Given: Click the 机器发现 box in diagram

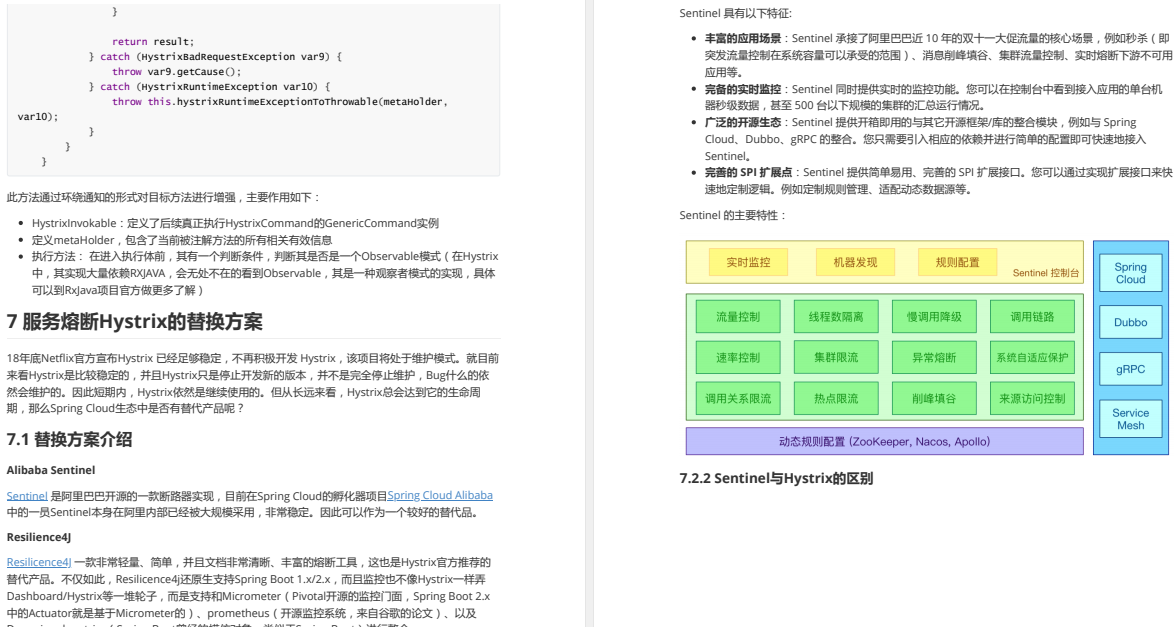Looking at the screenshot, I should click(x=855, y=262).
